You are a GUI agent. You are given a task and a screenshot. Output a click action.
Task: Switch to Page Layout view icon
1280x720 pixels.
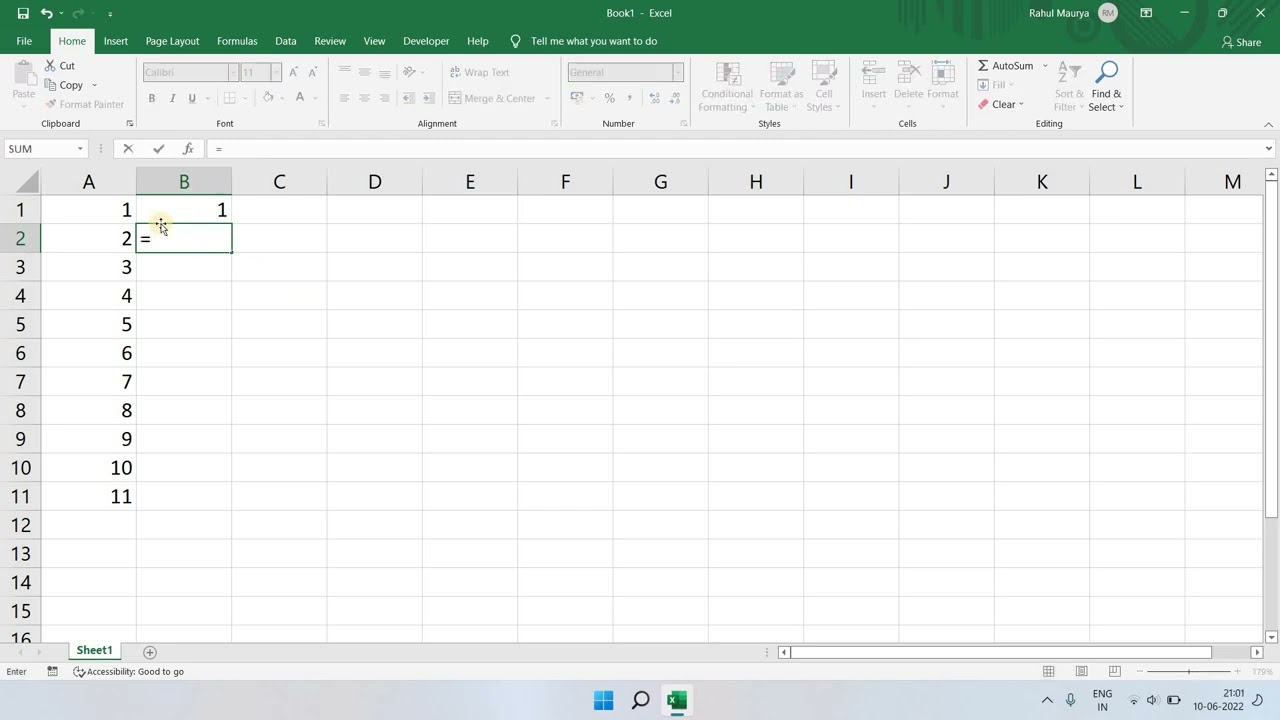[x=1081, y=671]
